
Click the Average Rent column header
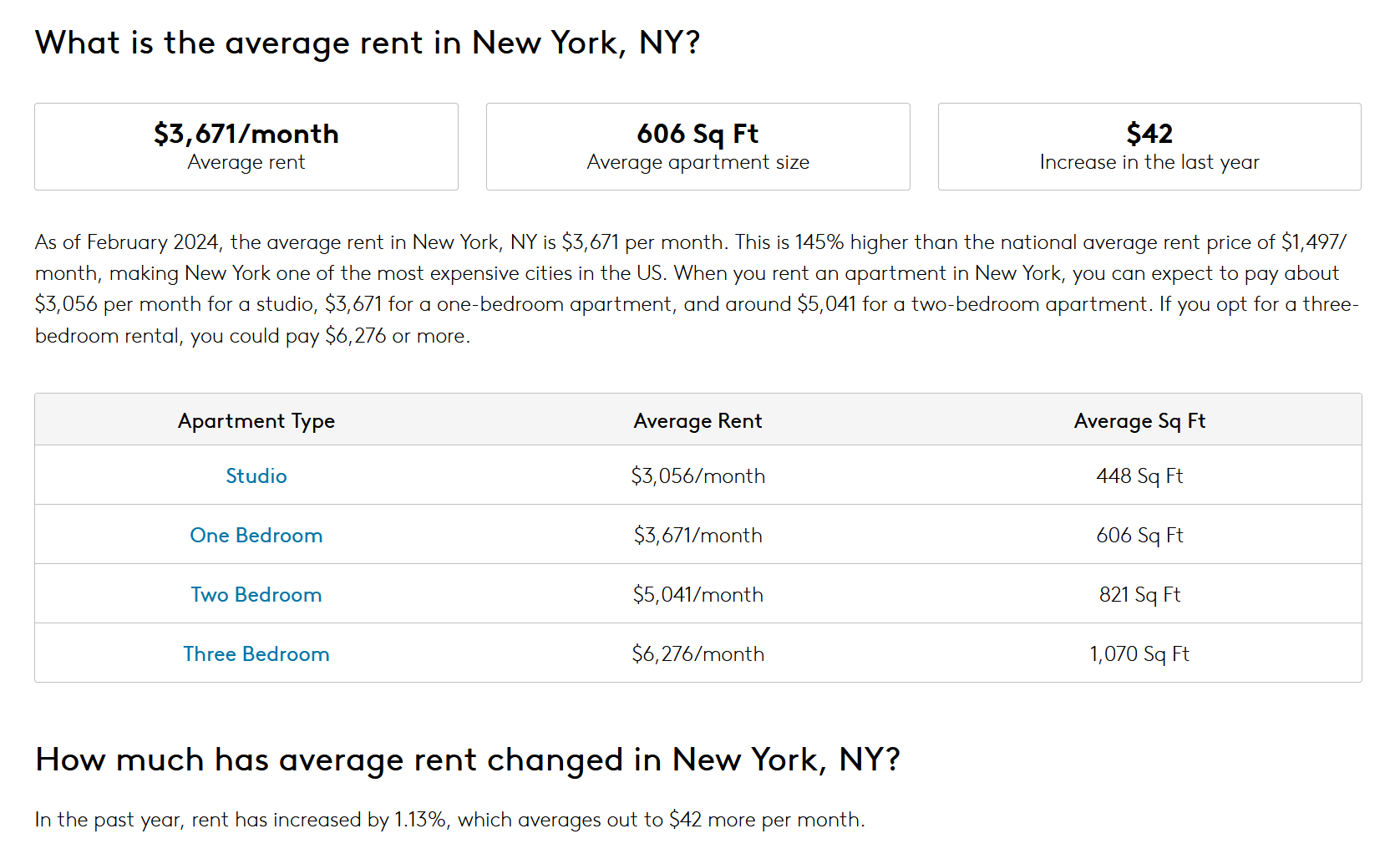[697, 421]
